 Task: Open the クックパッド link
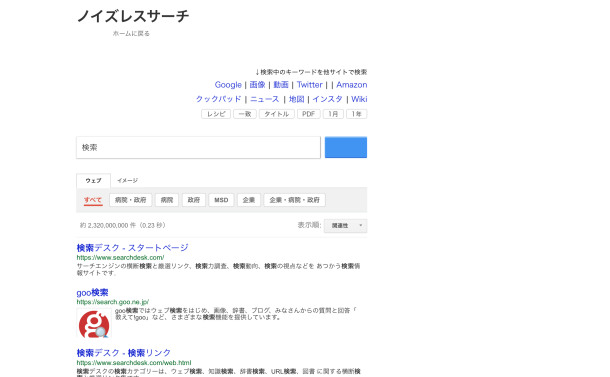[219, 99]
